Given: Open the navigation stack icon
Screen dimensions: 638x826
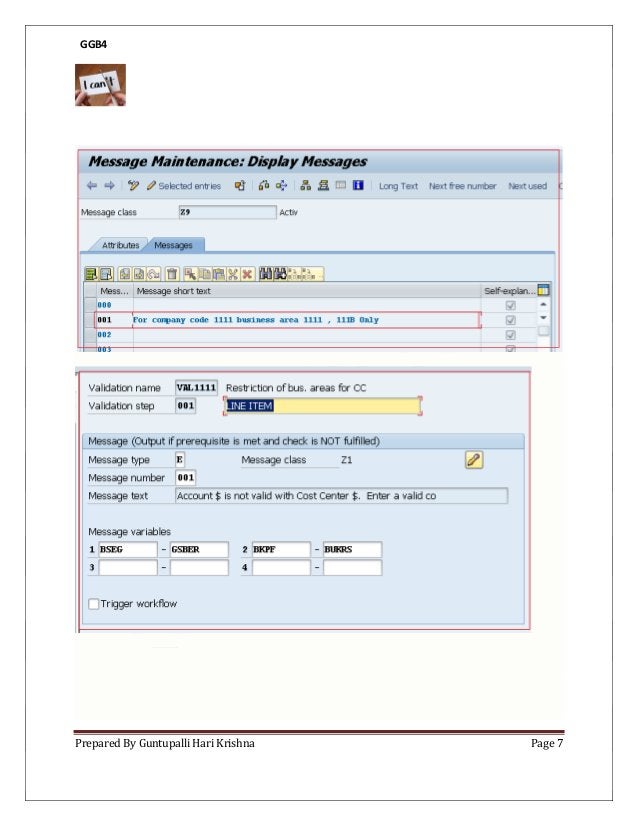Looking at the screenshot, I should [323, 185].
